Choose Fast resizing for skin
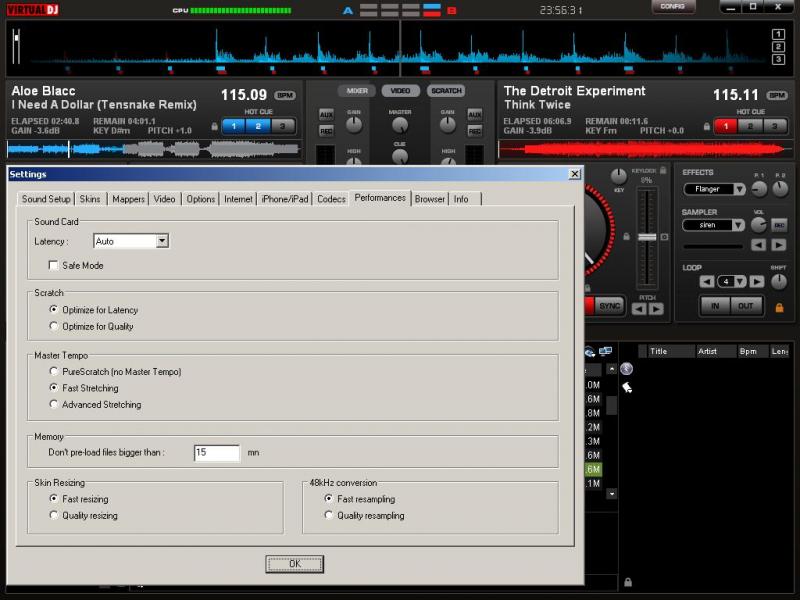This screenshot has height=600, width=800. (54, 498)
